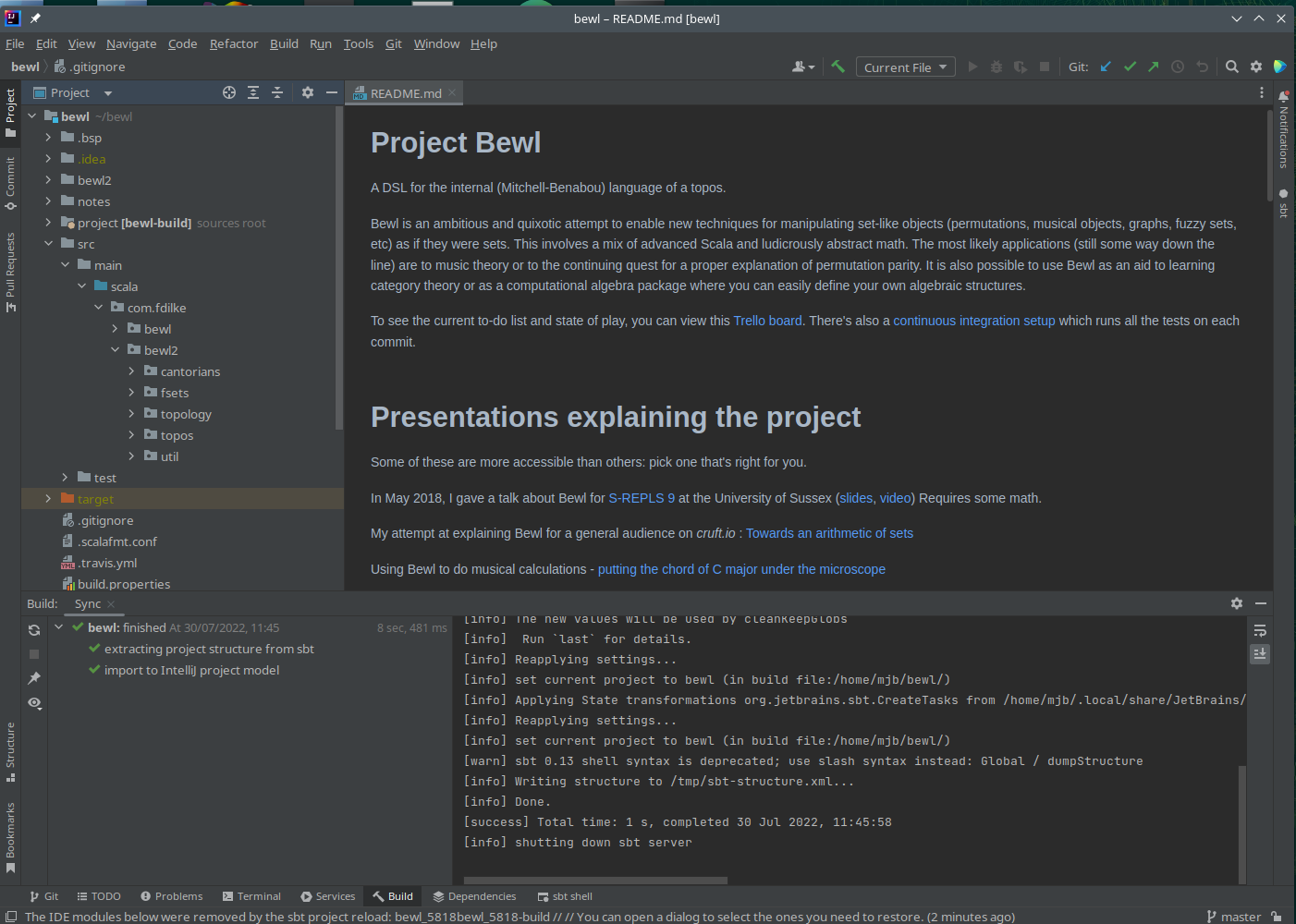
Task: Toggle the Project side tool button
Action: 10,113
